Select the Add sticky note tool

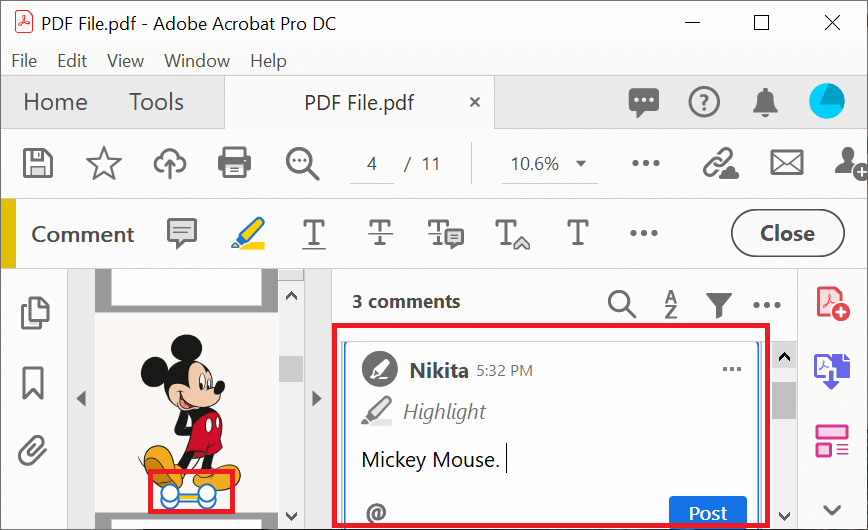(181, 234)
